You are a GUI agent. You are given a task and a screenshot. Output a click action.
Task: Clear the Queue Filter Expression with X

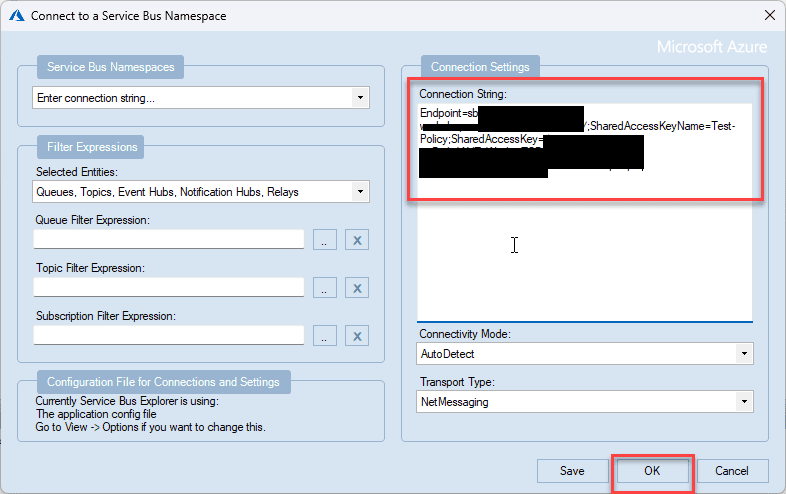(x=357, y=239)
